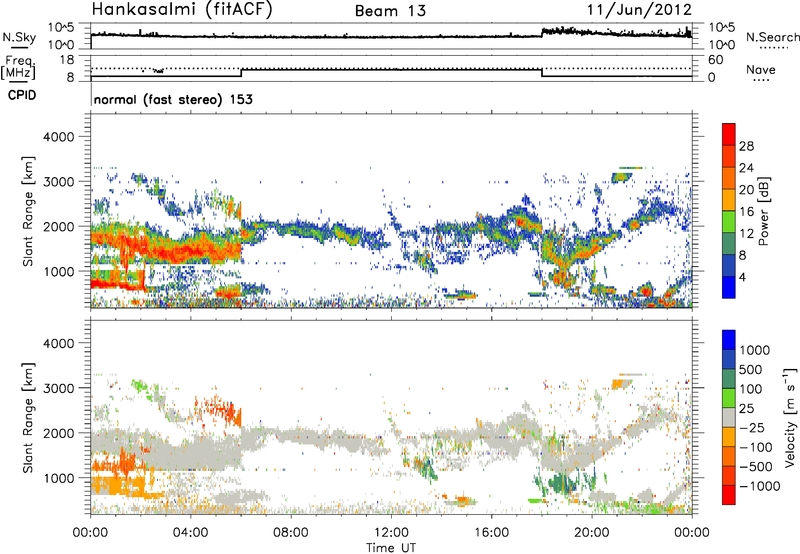The image size is (800, 554).
Task: Click the 1000 tick on velocity colorbar
Action: tap(755, 350)
